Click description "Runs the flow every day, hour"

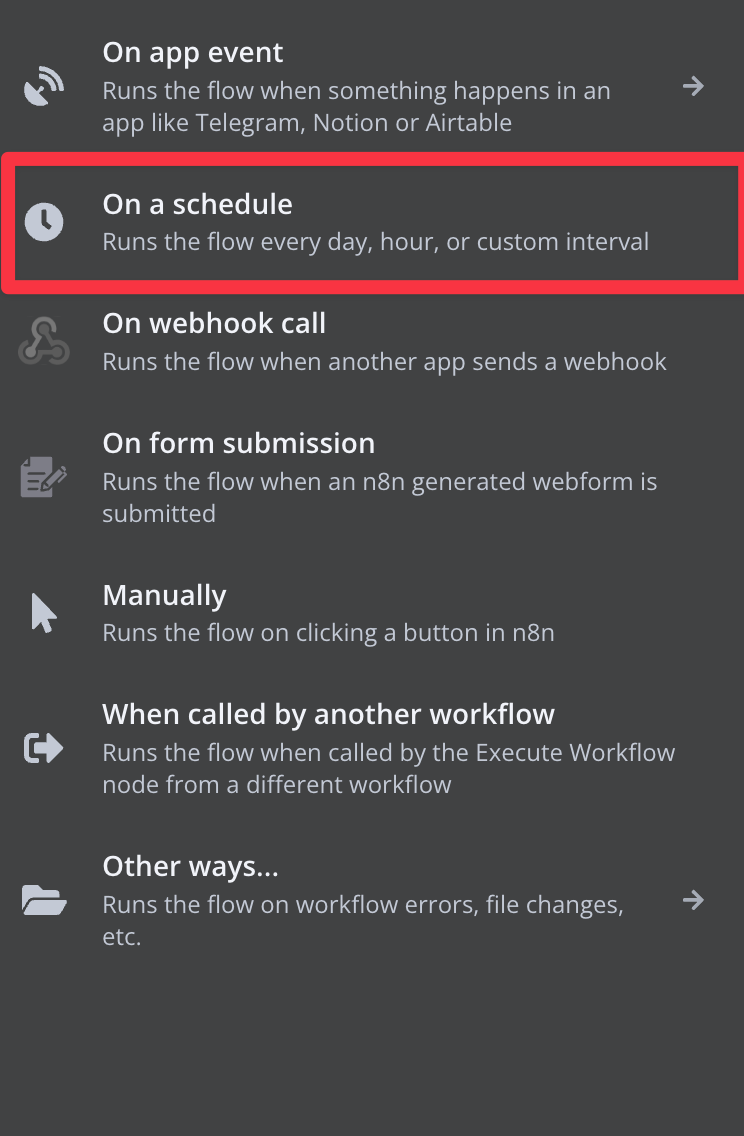[x=375, y=242]
